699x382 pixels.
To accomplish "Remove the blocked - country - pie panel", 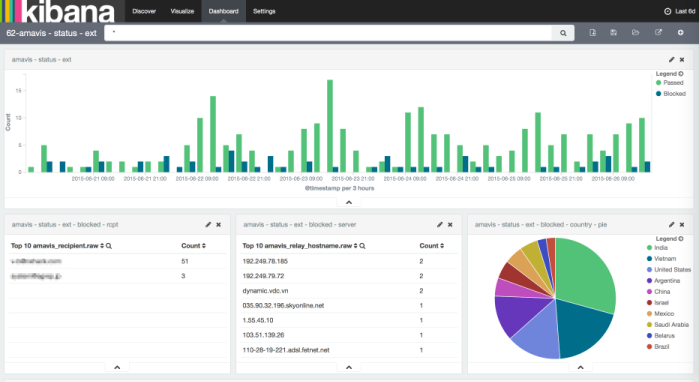I will pyautogui.click(x=682, y=225).
